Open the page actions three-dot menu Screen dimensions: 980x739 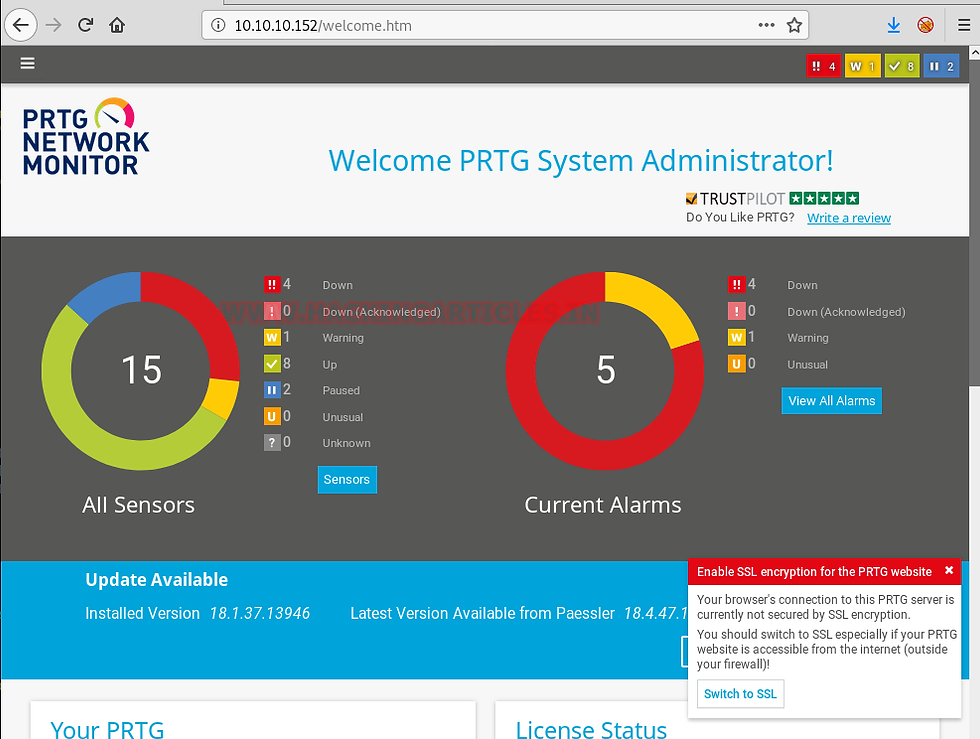pos(766,25)
